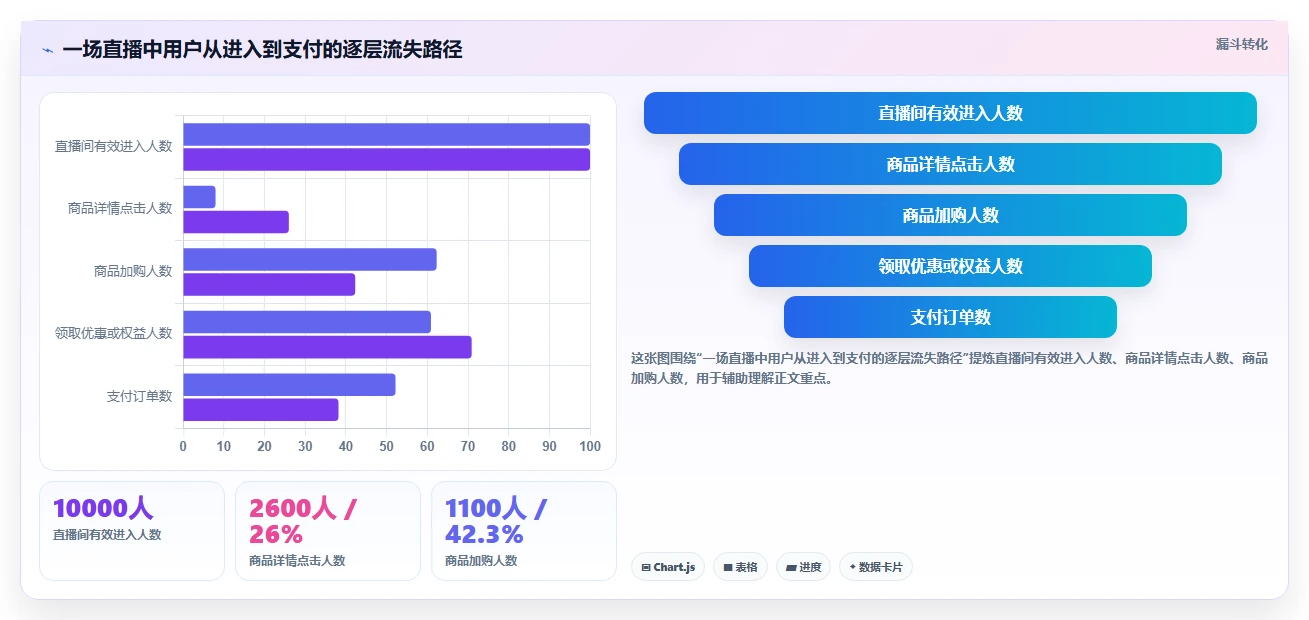1309x620 pixels.
Task: Select the 进度 tag chip
Action: coord(803,567)
